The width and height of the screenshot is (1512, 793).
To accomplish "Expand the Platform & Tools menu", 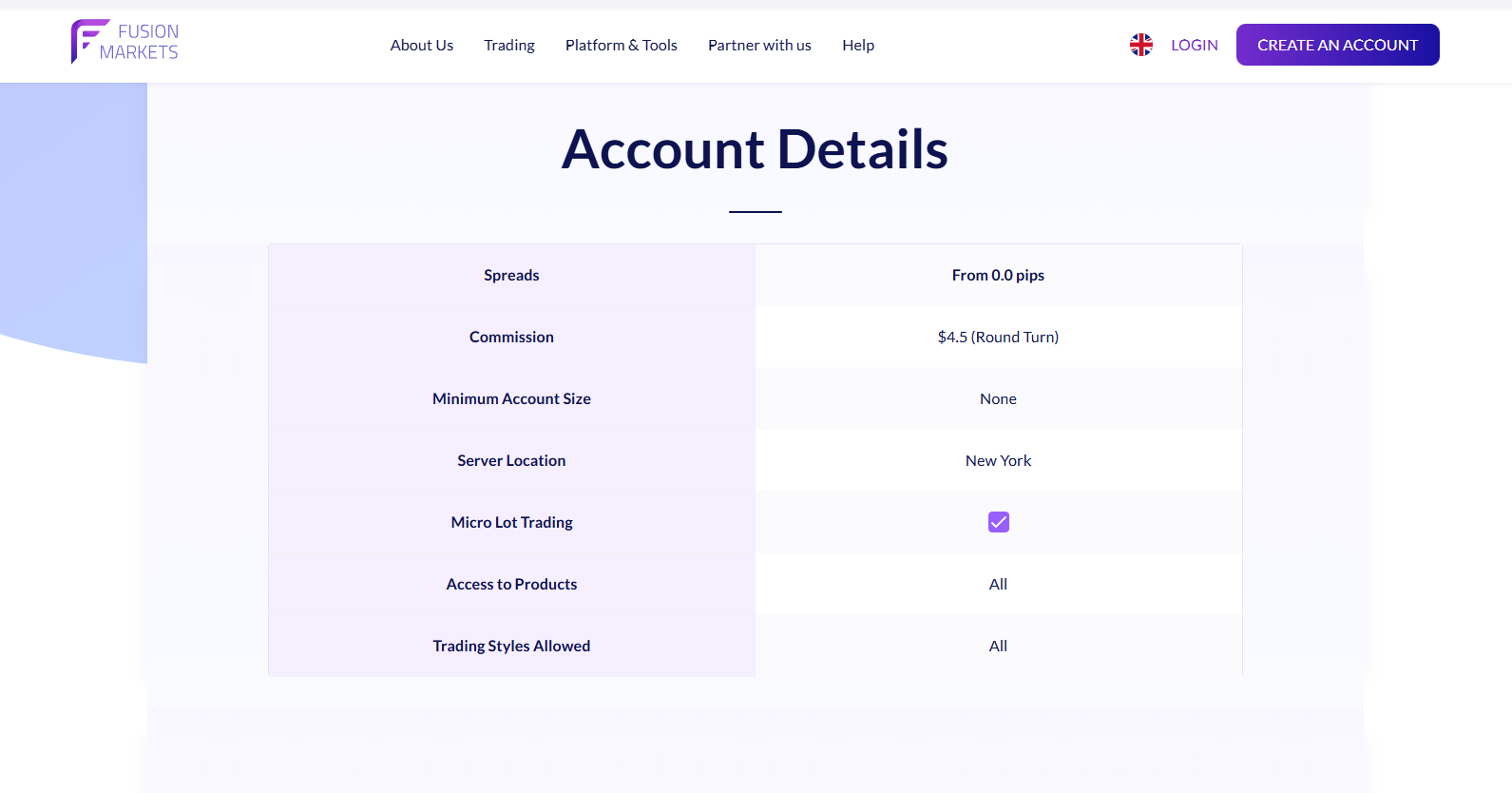I will coord(621,45).
